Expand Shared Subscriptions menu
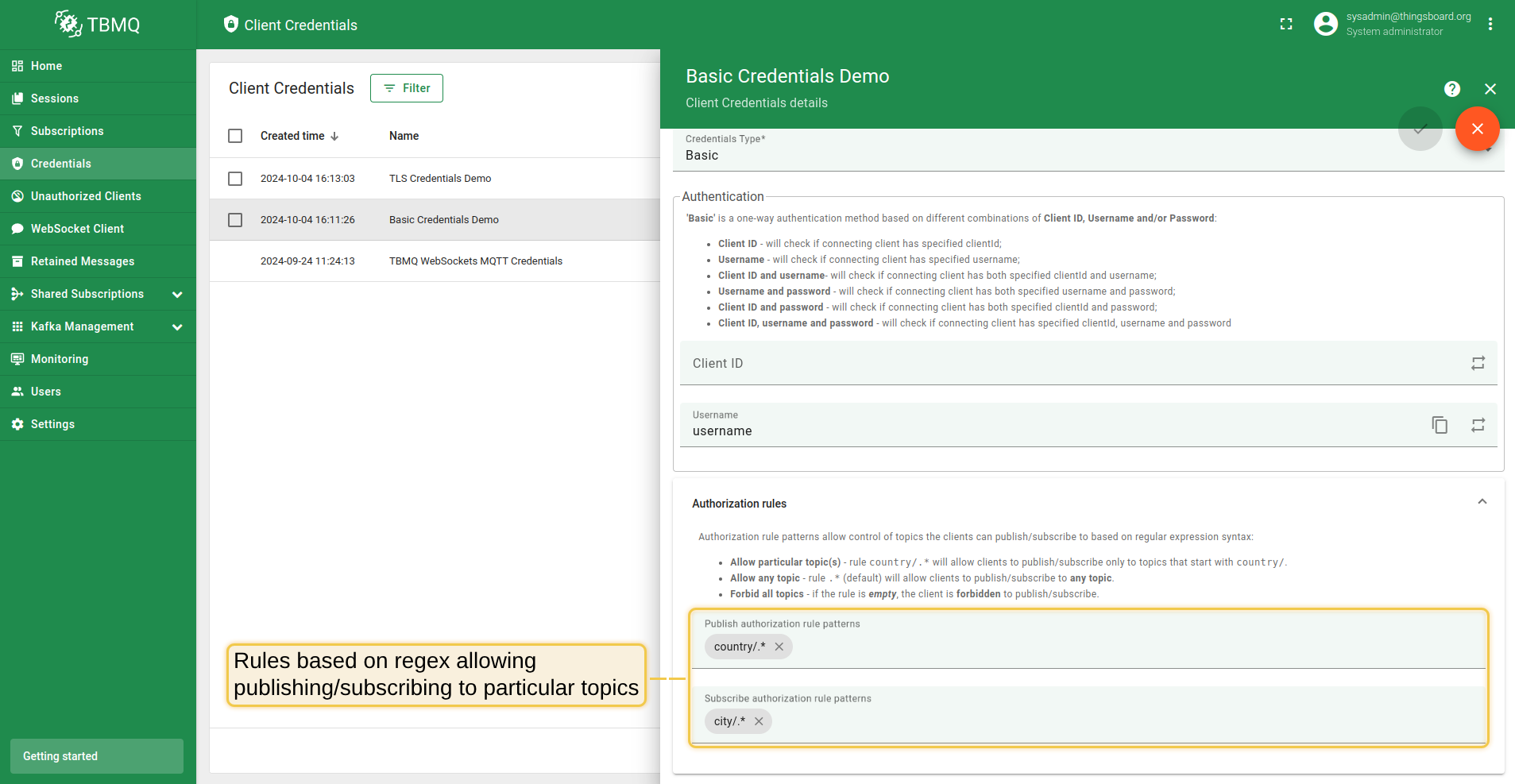Image resolution: width=1515 pixels, height=784 pixels. pos(177,294)
